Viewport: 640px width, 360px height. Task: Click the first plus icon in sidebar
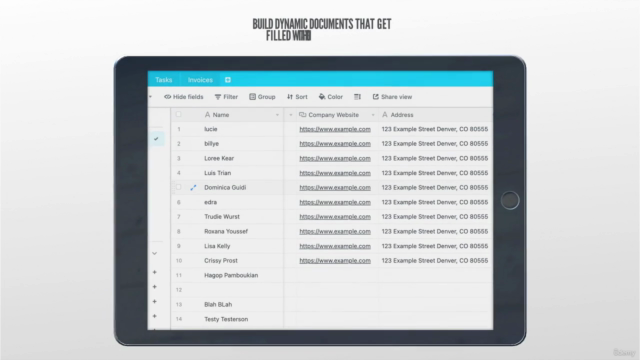tap(154, 272)
